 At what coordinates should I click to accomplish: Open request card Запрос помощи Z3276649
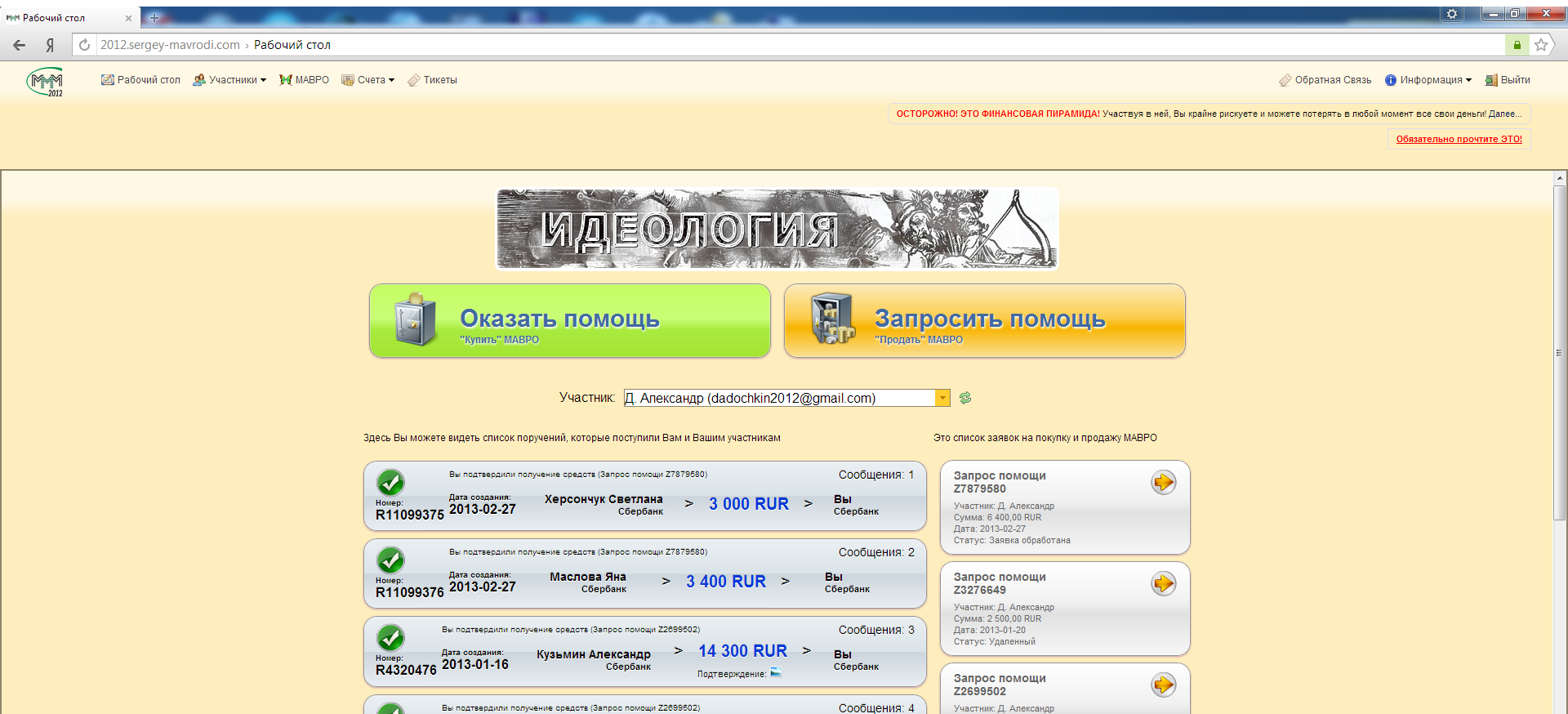click(1065, 609)
